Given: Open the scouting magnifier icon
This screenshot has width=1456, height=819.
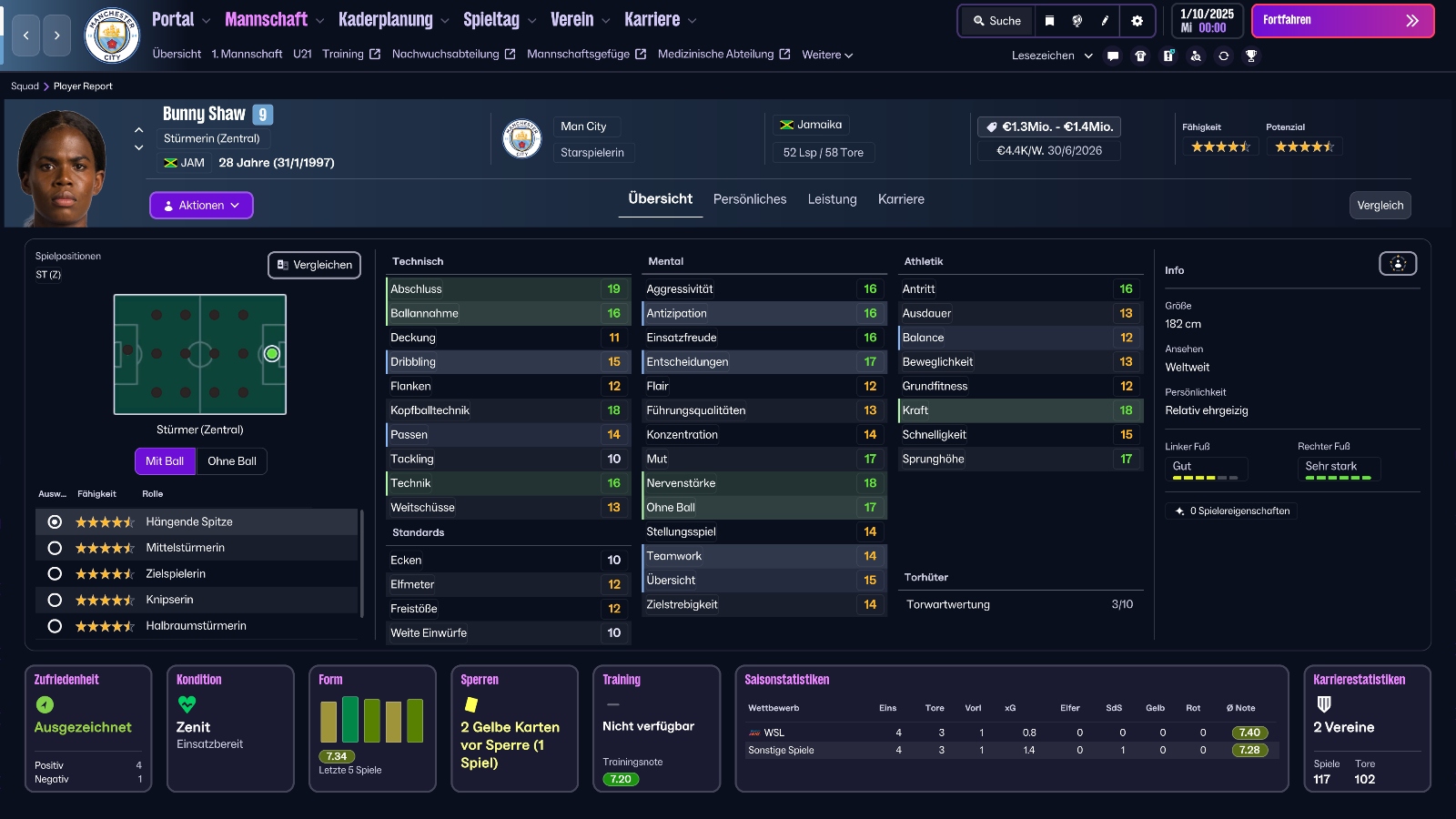Looking at the screenshot, I should 1197,56.
